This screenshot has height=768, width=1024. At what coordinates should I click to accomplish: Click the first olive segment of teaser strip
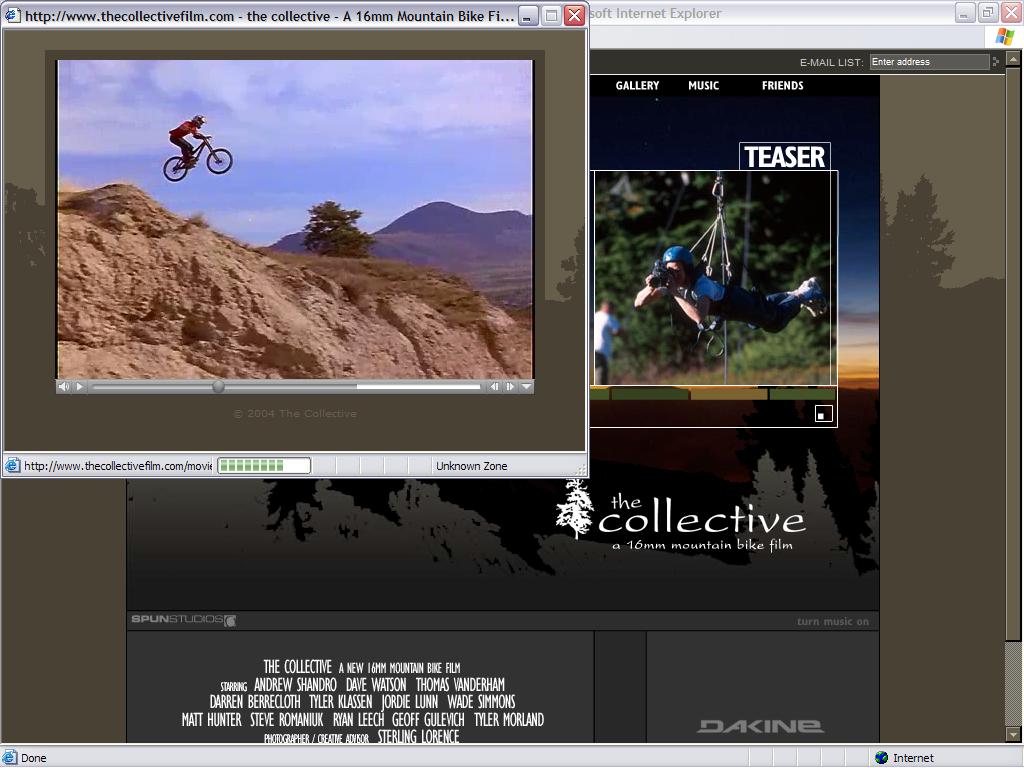tap(650, 394)
